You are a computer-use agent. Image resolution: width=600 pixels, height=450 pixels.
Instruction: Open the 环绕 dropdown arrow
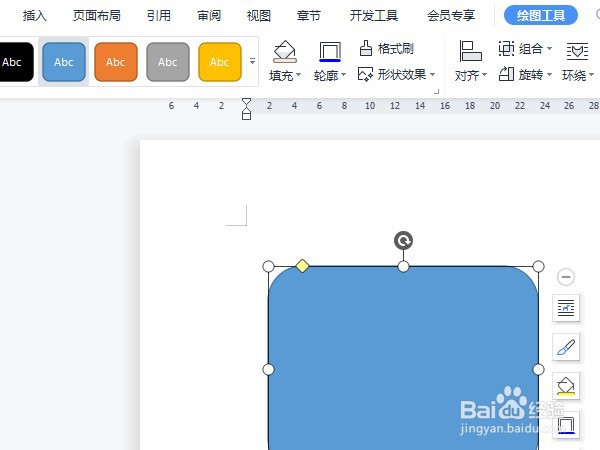592,75
